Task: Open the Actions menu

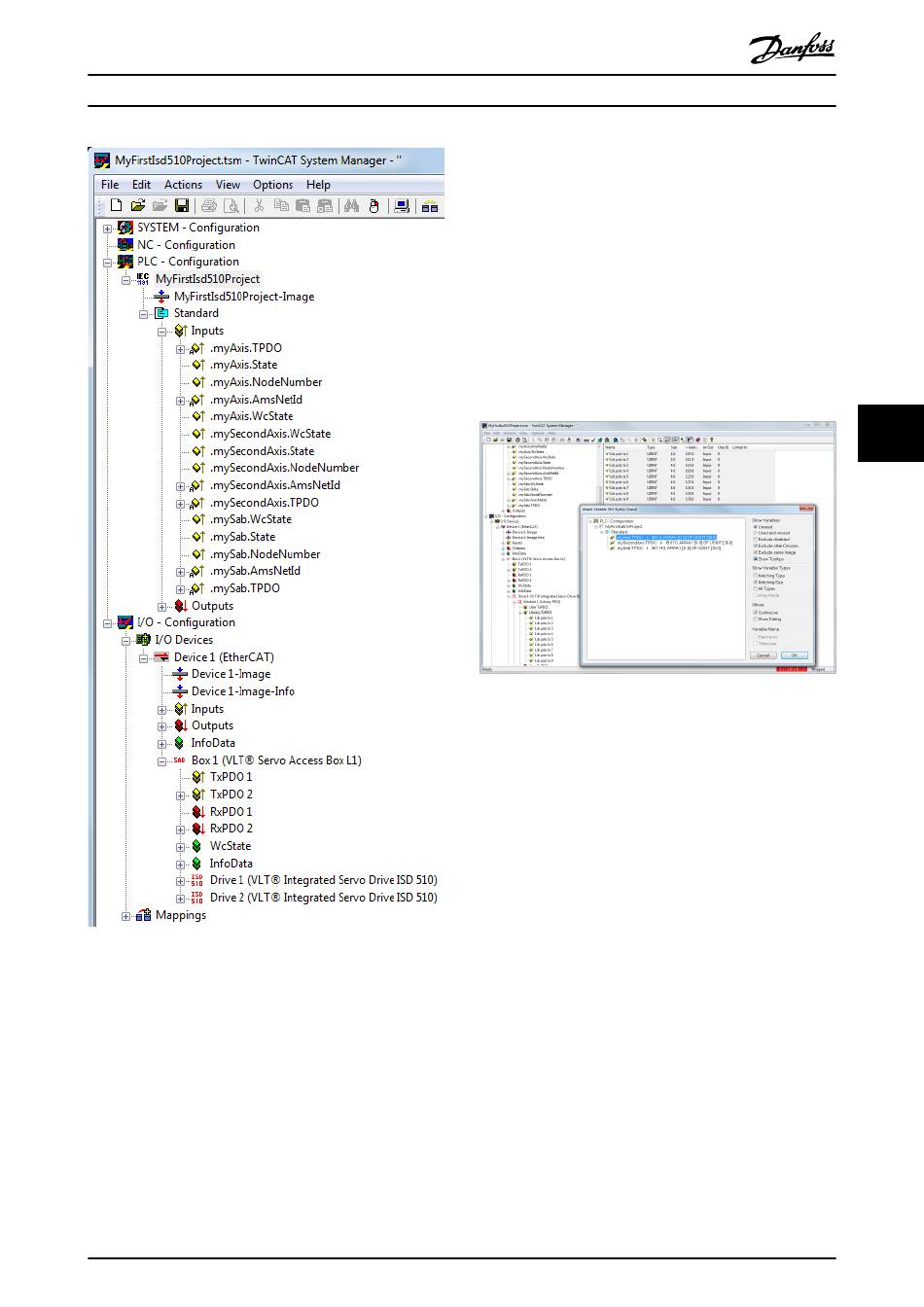Action: point(183,185)
